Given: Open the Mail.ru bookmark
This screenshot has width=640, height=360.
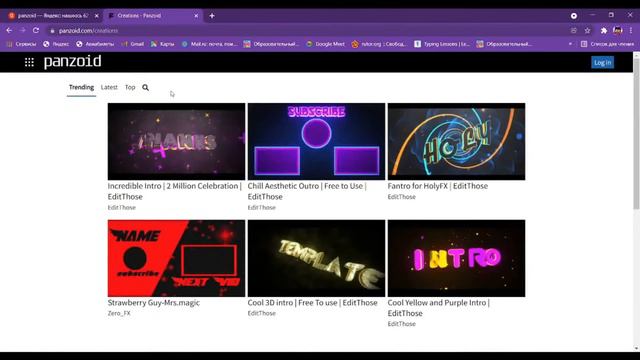Looking at the screenshot, I should coord(209,44).
